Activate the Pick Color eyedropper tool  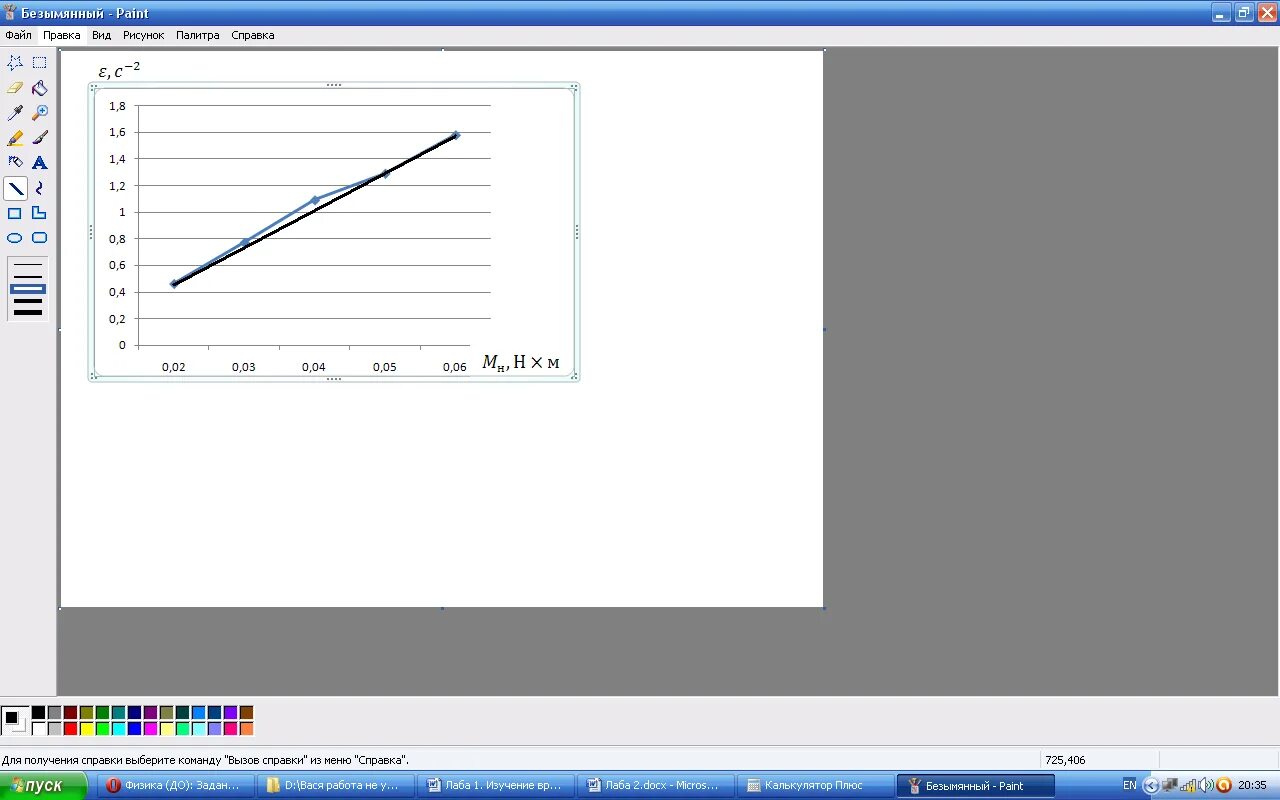tap(15, 113)
